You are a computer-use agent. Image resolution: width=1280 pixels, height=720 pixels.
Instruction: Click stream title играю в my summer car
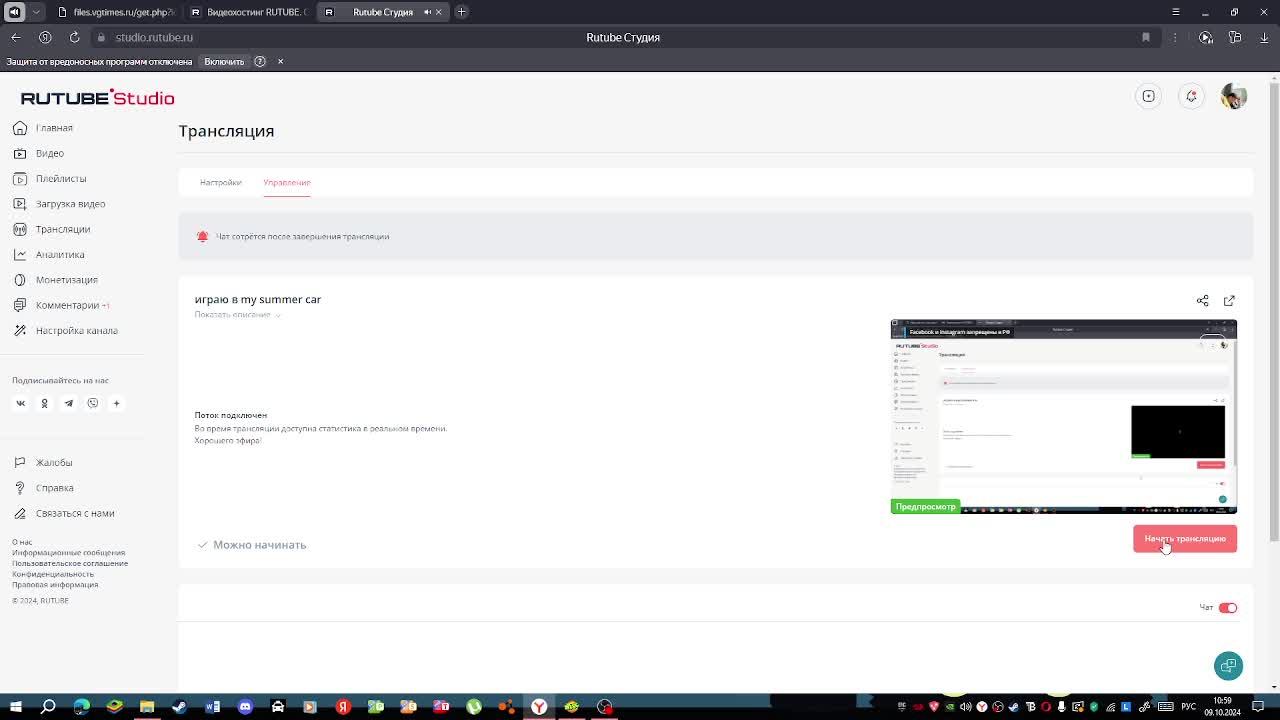point(258,300)
